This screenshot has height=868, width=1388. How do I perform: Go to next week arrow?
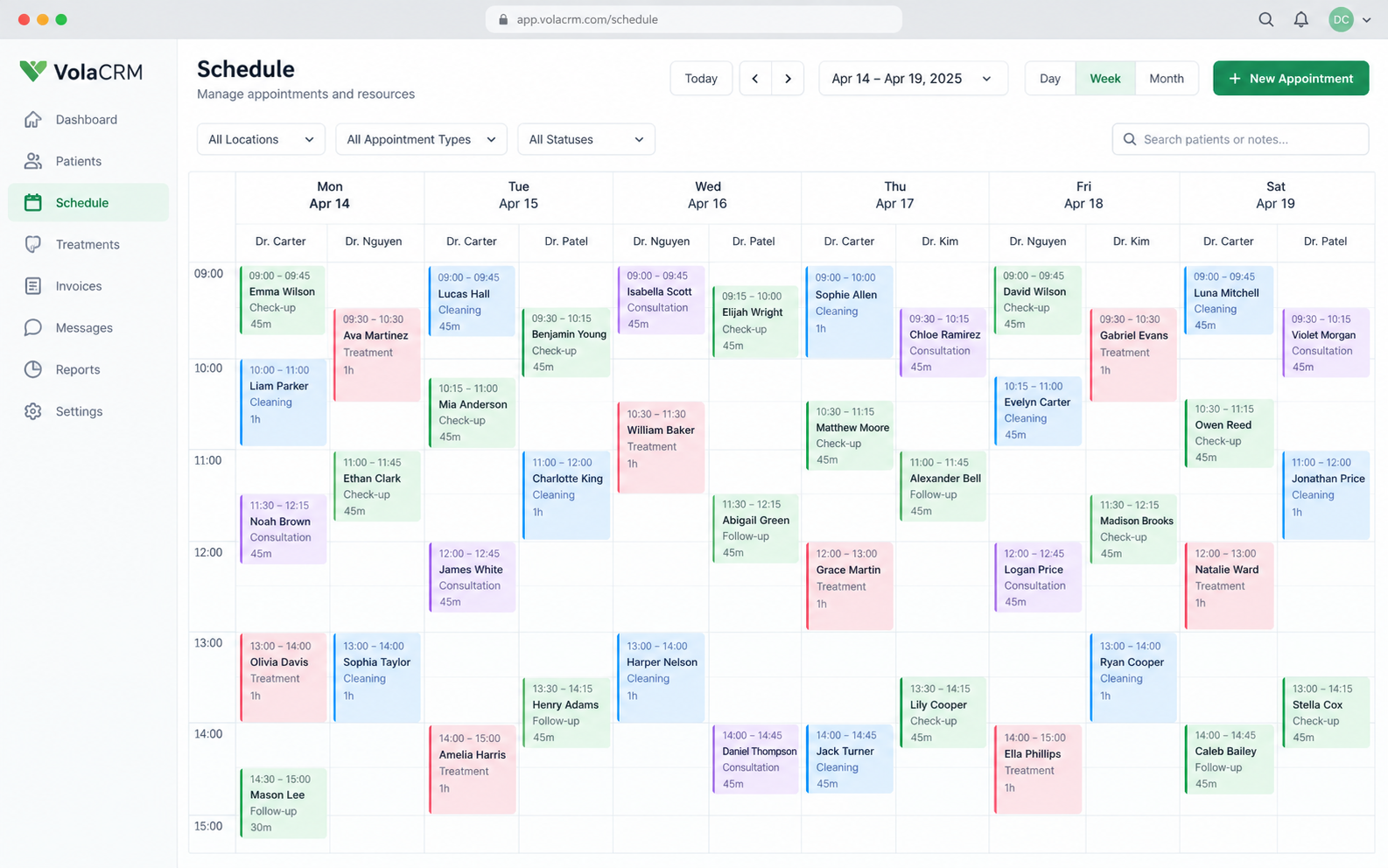(x=788, y=79)
